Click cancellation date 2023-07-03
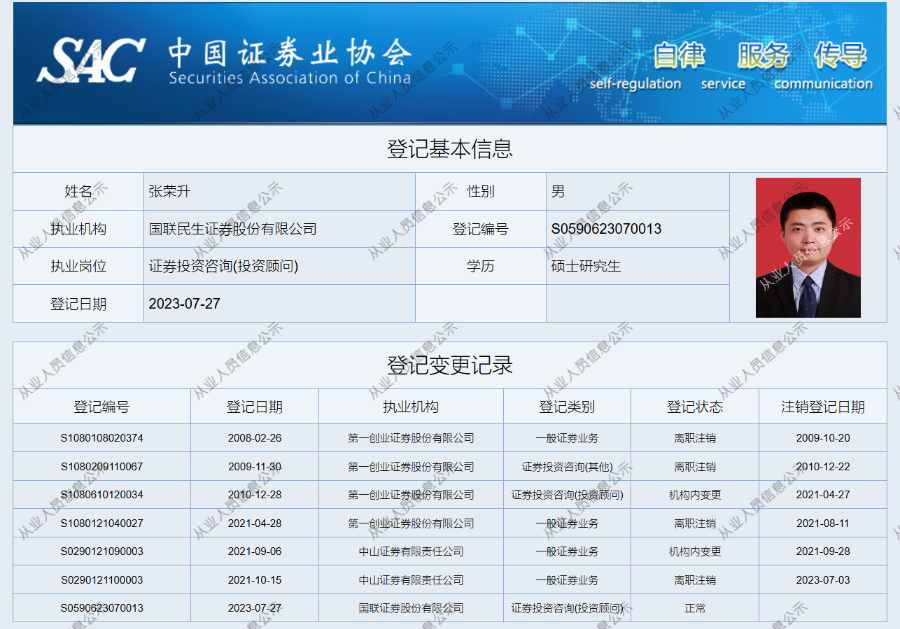The width and height of the screenshot is (900, 629). coord(823,580)
